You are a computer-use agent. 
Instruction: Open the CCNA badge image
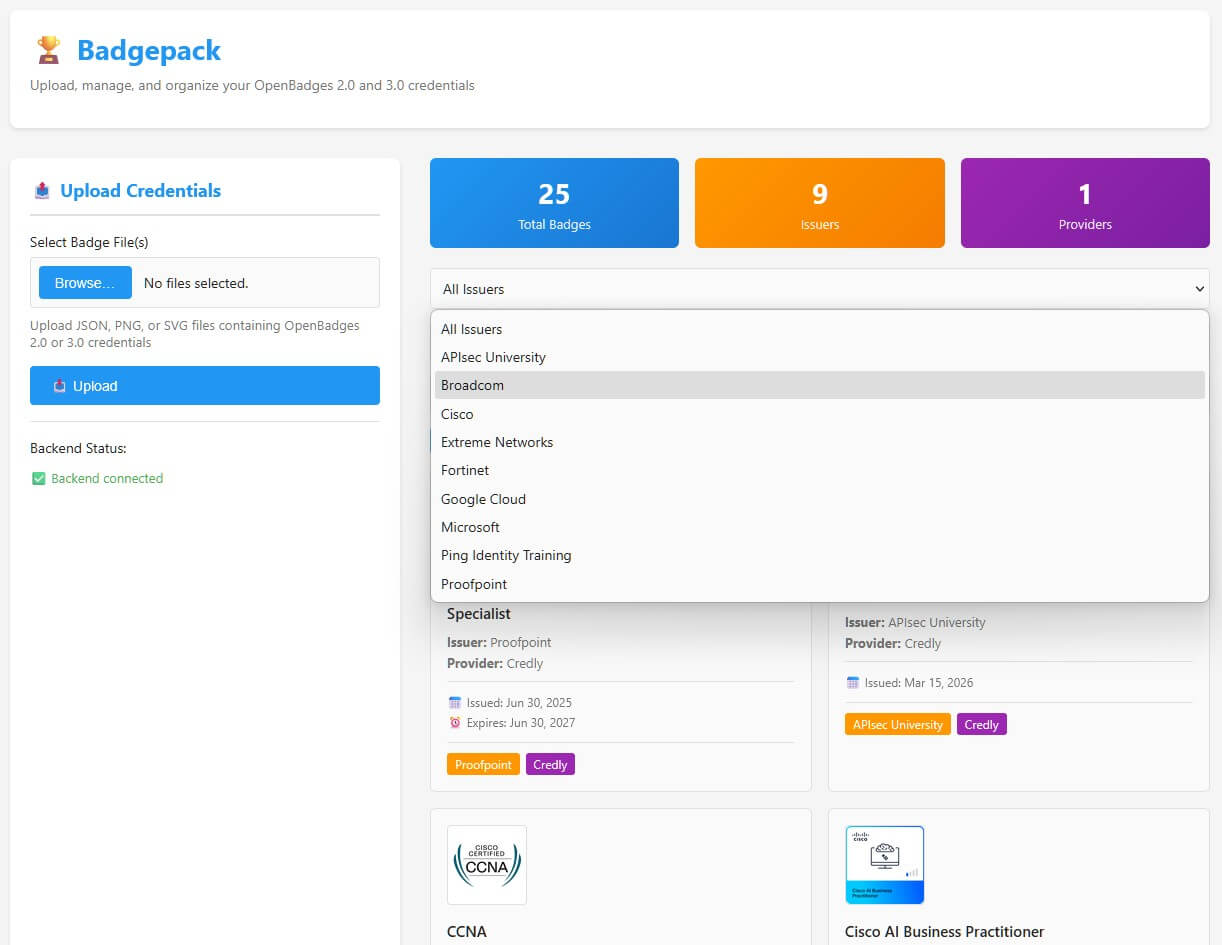tap(487, 865)
